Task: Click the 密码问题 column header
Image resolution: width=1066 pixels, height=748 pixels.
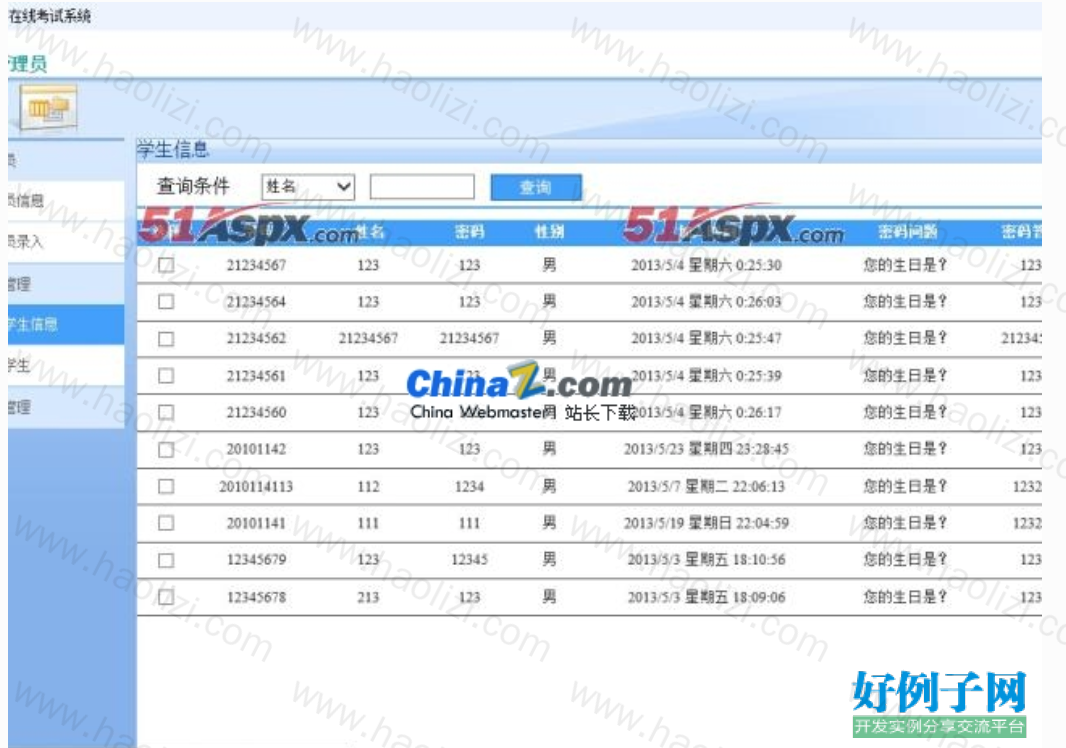Action: [907, 232]
